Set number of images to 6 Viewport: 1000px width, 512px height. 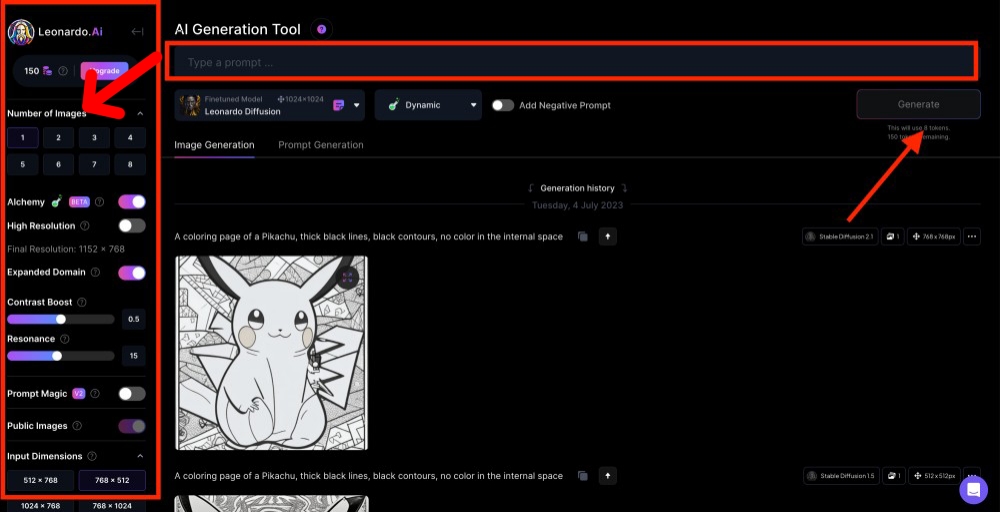point(59,165)
